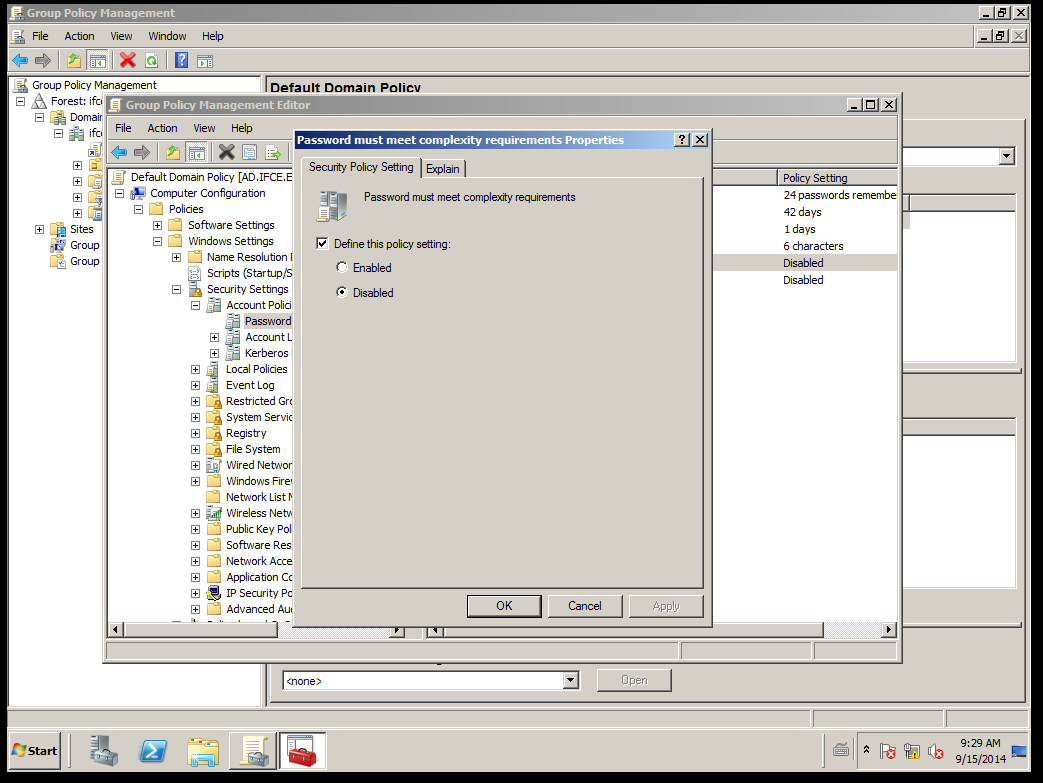Collapse Computer Configuration node in Editor tree

click(x=120, y=193)
